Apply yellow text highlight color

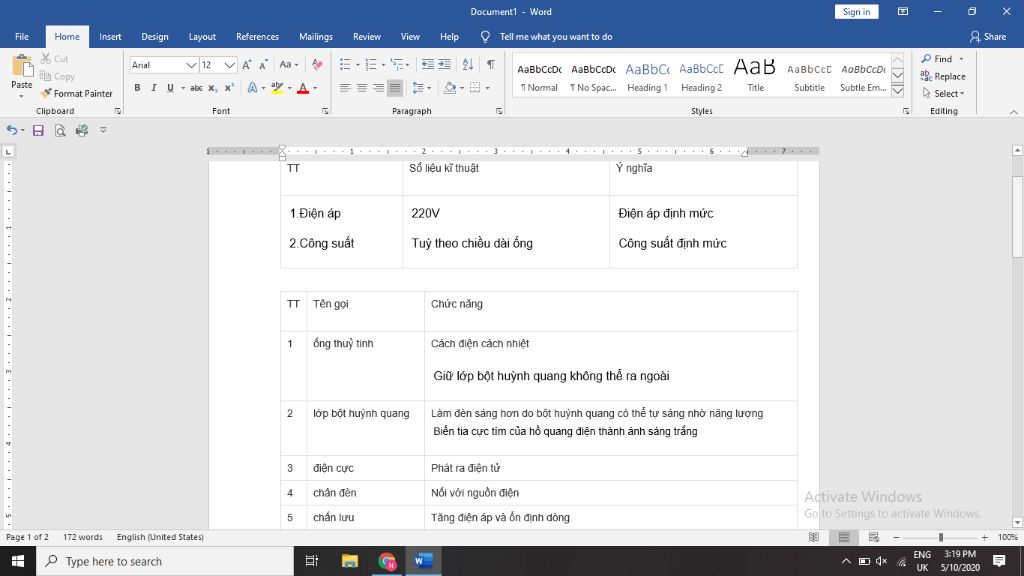coord(278,88)
